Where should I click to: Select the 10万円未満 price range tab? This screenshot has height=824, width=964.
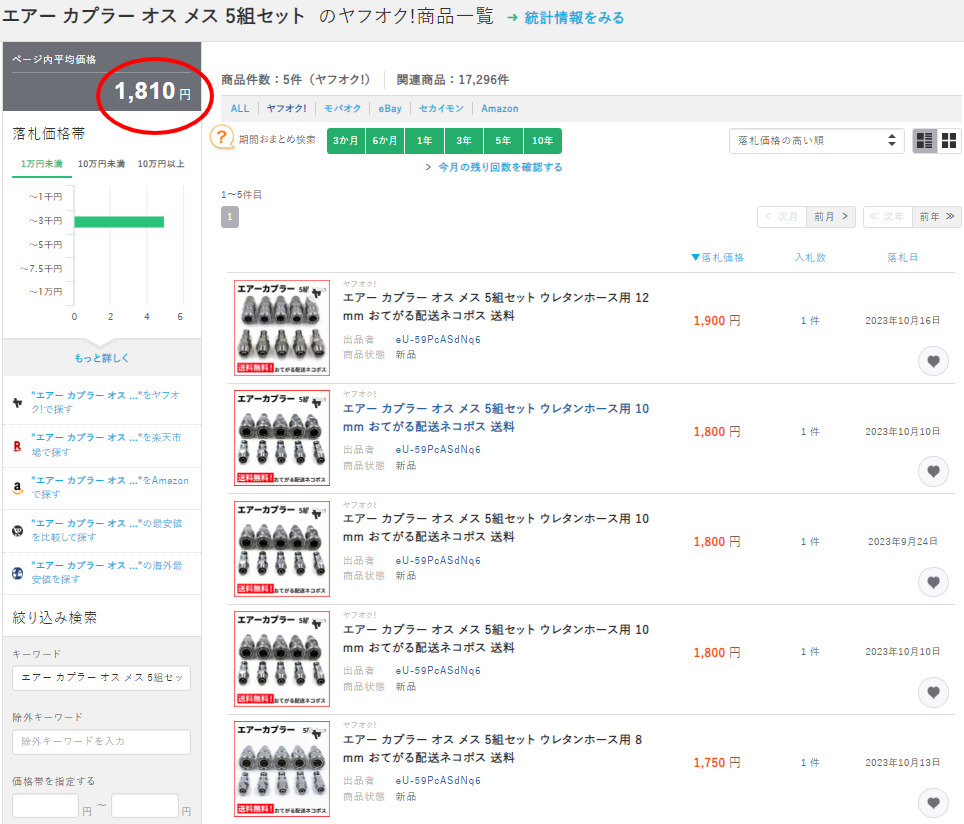point(100,163)
